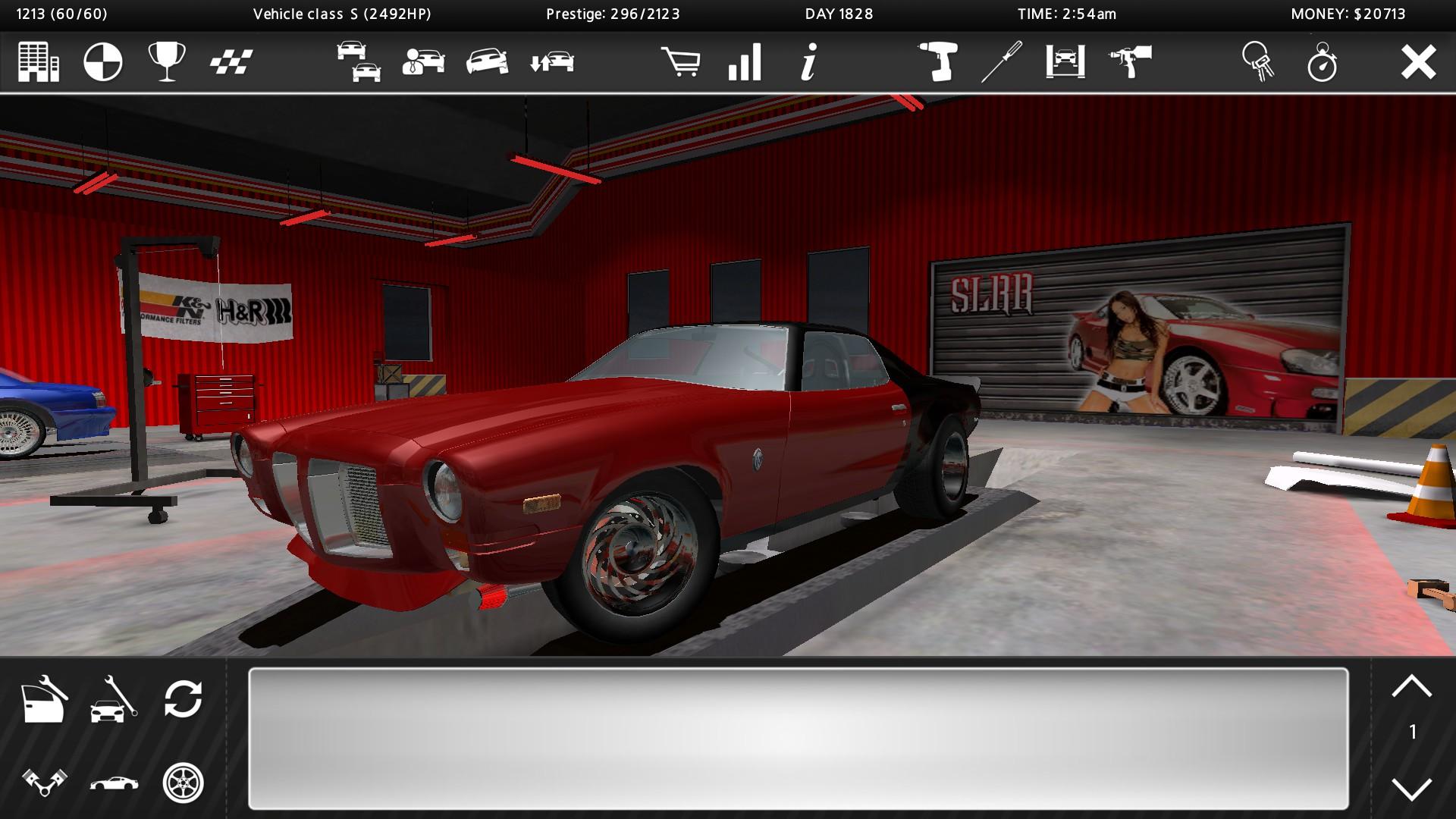1456x819 pixels.
Task: Open the car info icon
Action: 809,61
